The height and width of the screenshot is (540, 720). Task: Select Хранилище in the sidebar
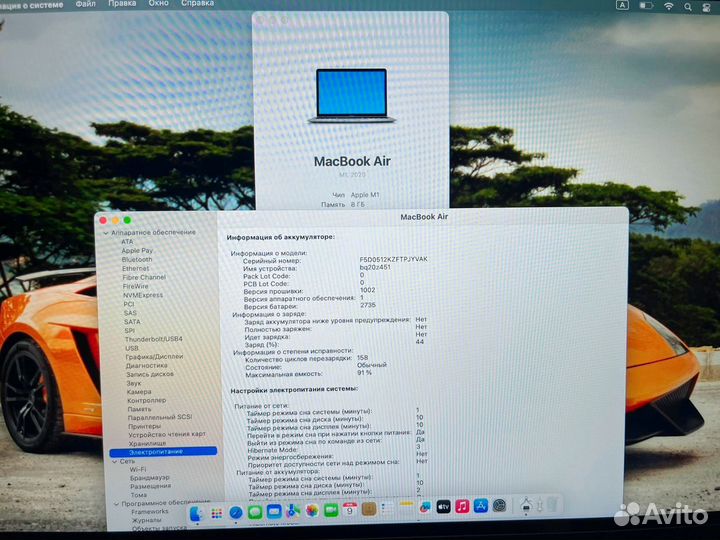click(147, 444)
